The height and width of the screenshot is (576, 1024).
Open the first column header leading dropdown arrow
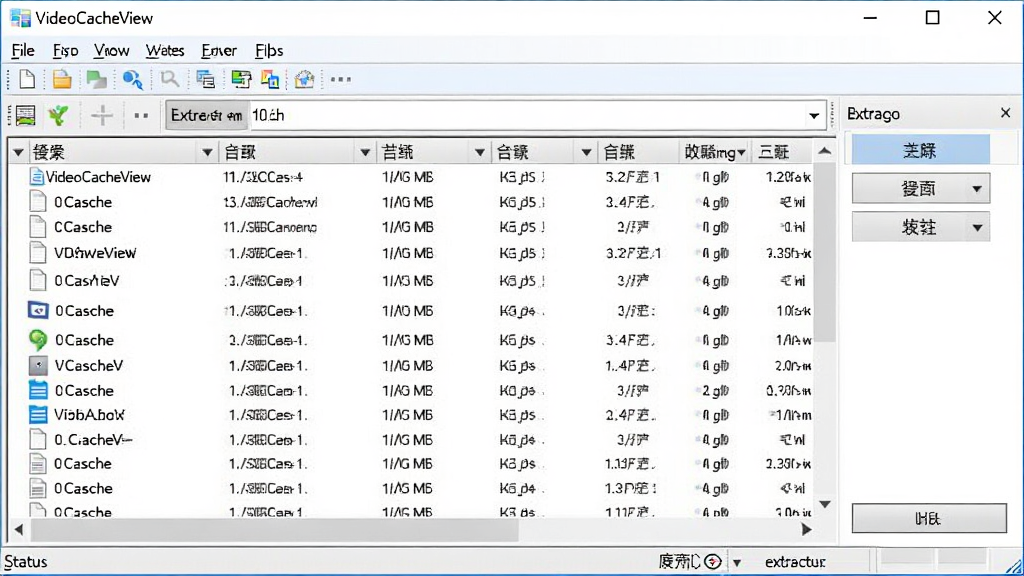18,153
